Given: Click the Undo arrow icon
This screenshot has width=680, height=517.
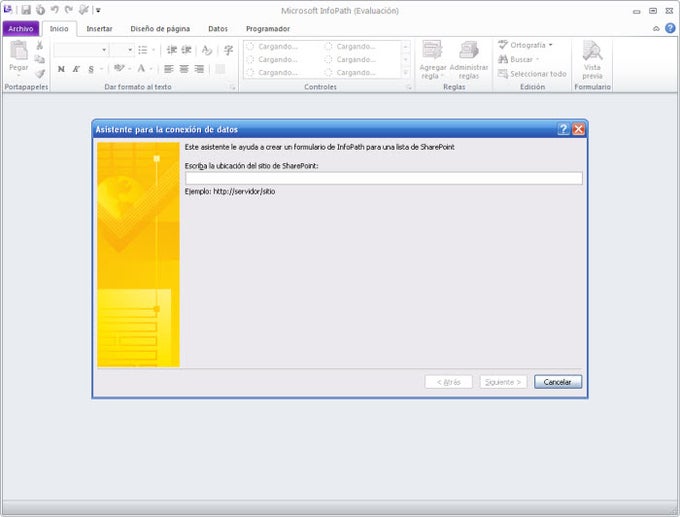Looking at the screenshot, I should click(55, 10).
